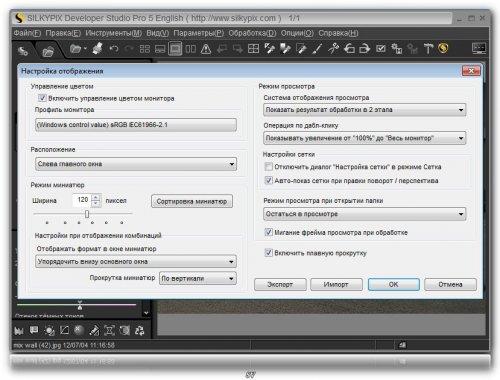Image resolution: width=500 pixels, height=380 pixels.
Task: Open the Вид(V) menu
Action: [x=158, y=33]
